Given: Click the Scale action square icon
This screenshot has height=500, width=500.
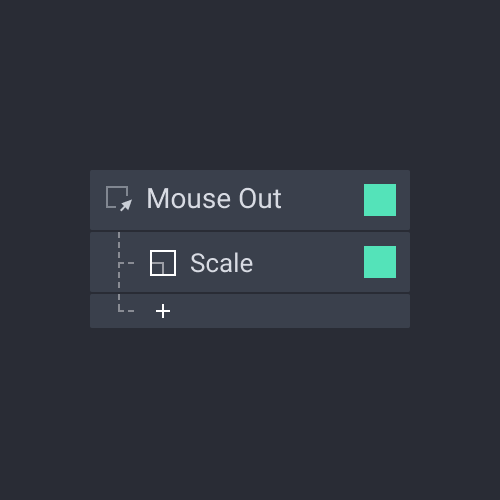Looking at the screenshot, I should pos(163,263).
